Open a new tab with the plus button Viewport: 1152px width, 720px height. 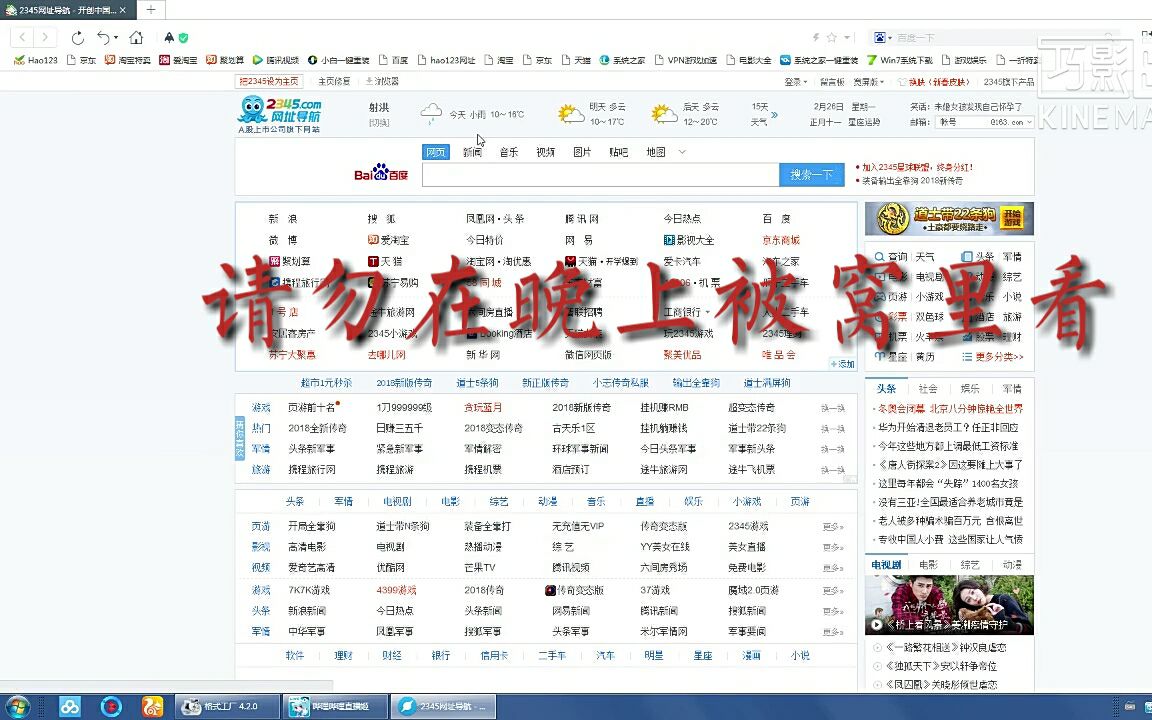coord(151,10)
